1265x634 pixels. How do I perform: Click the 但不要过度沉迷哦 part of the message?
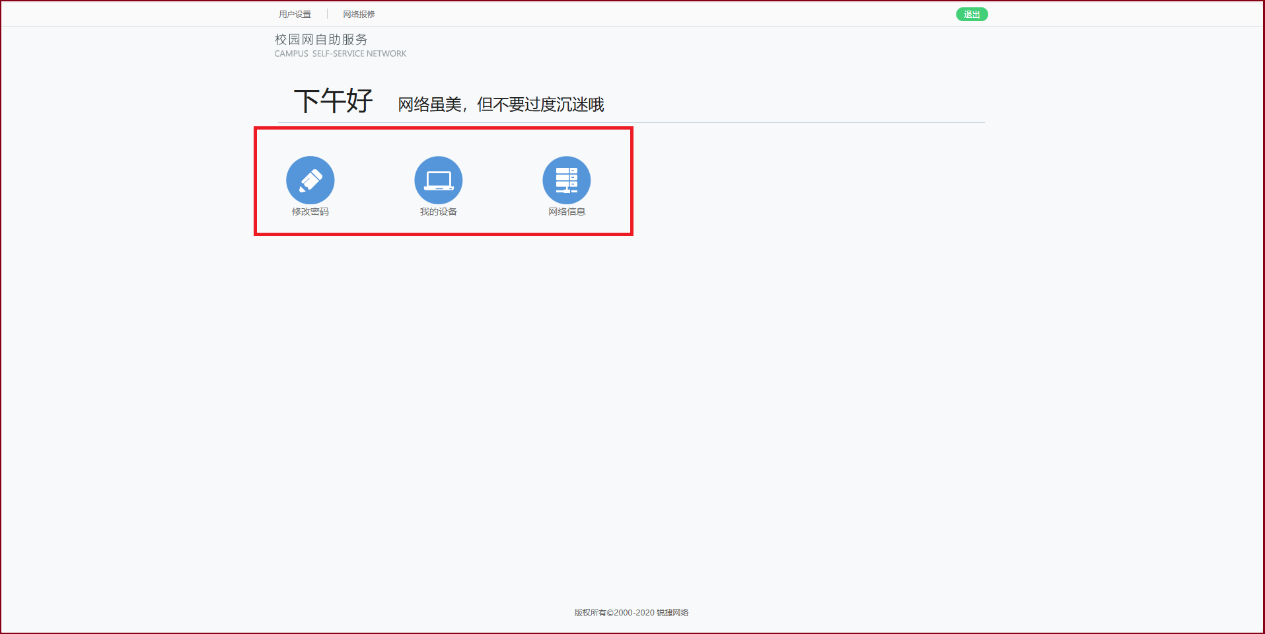(540, 105)
